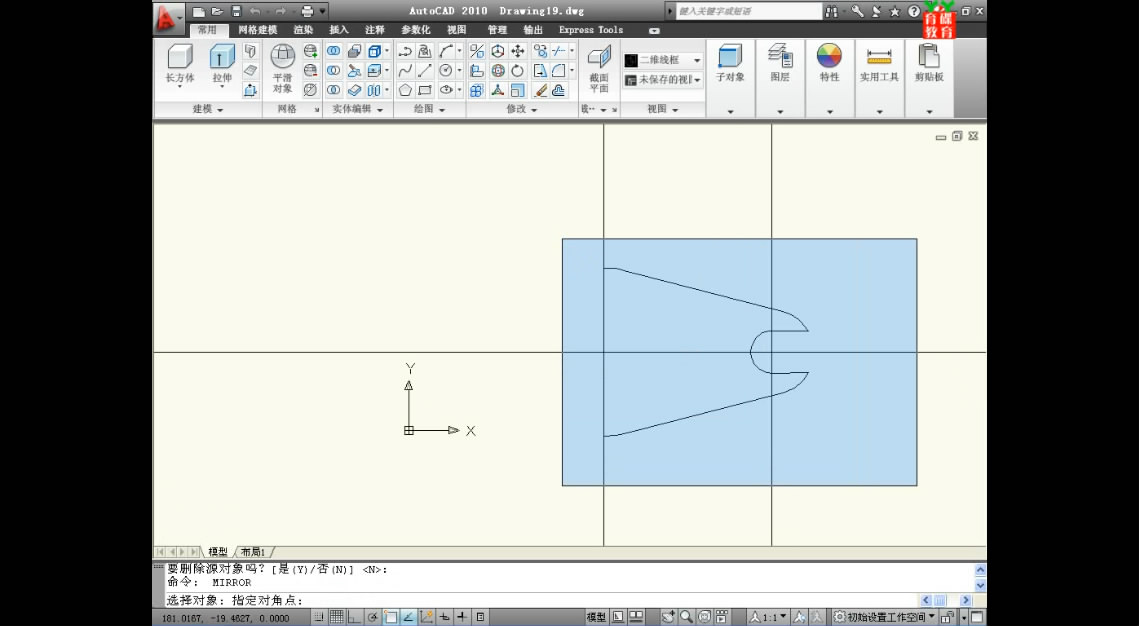This screenshot has width=1139, height=626.
Task: Click the 3D Mirror tool in Modify panel
Action: (x=477, y=51)
